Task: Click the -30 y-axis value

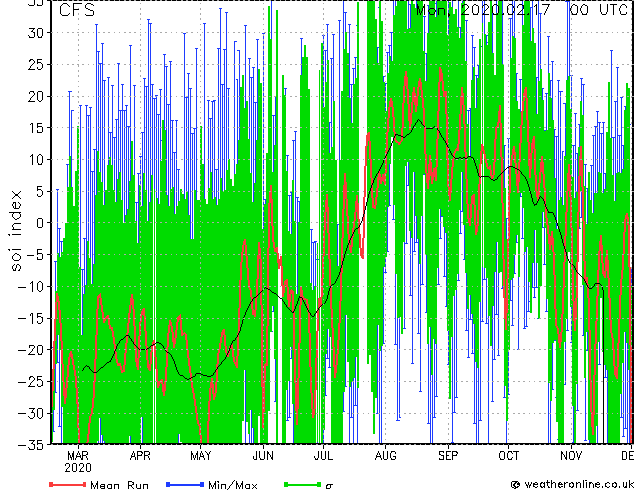Action: [31, 413]
